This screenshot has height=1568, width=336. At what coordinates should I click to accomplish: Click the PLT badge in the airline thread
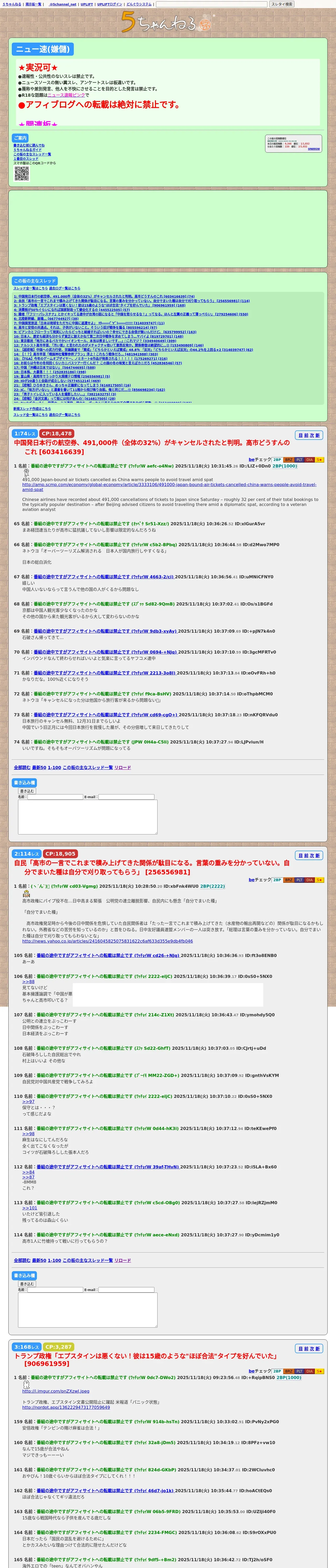299,460
